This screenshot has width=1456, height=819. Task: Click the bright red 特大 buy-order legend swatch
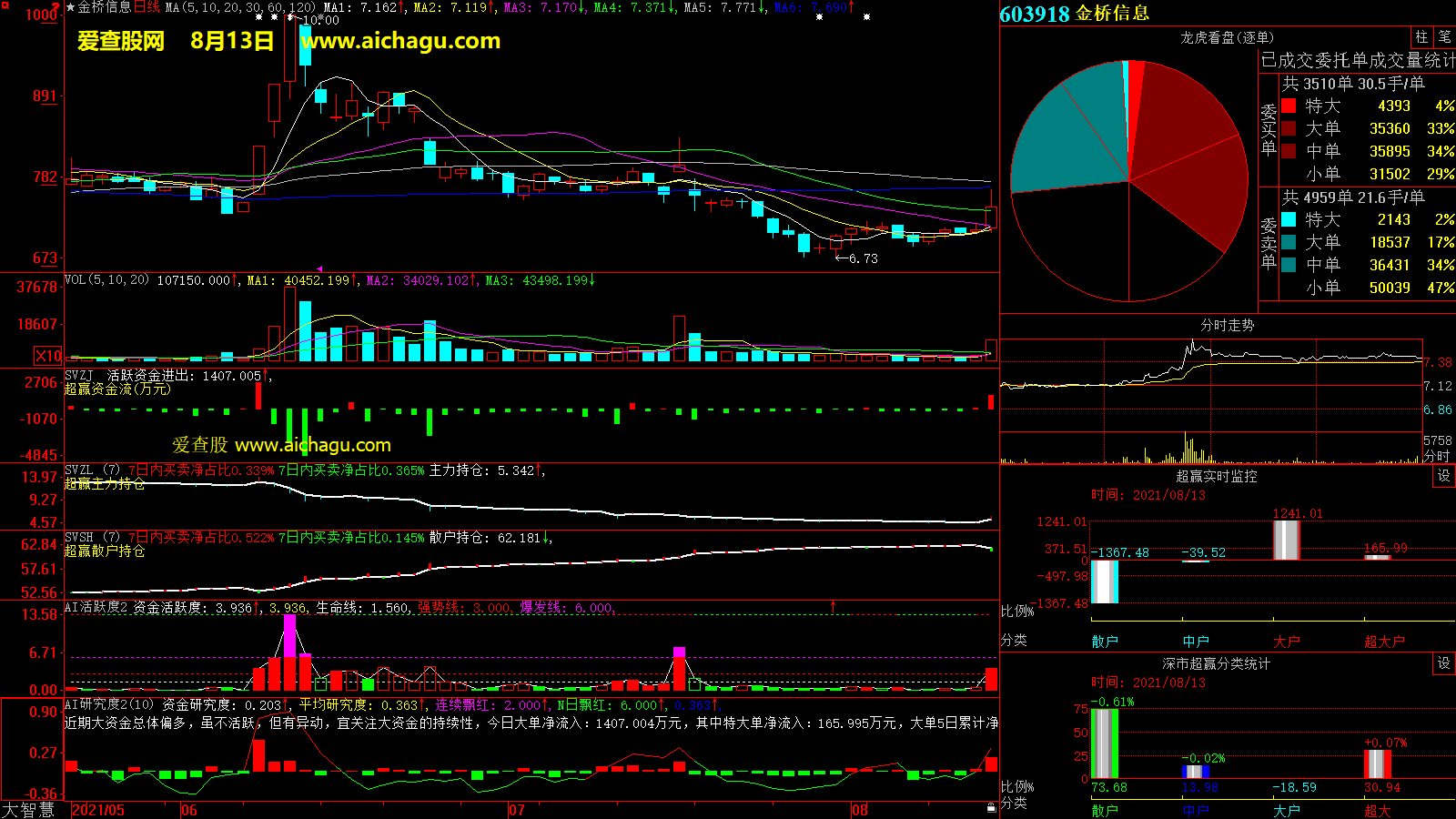pos(1289,106)
